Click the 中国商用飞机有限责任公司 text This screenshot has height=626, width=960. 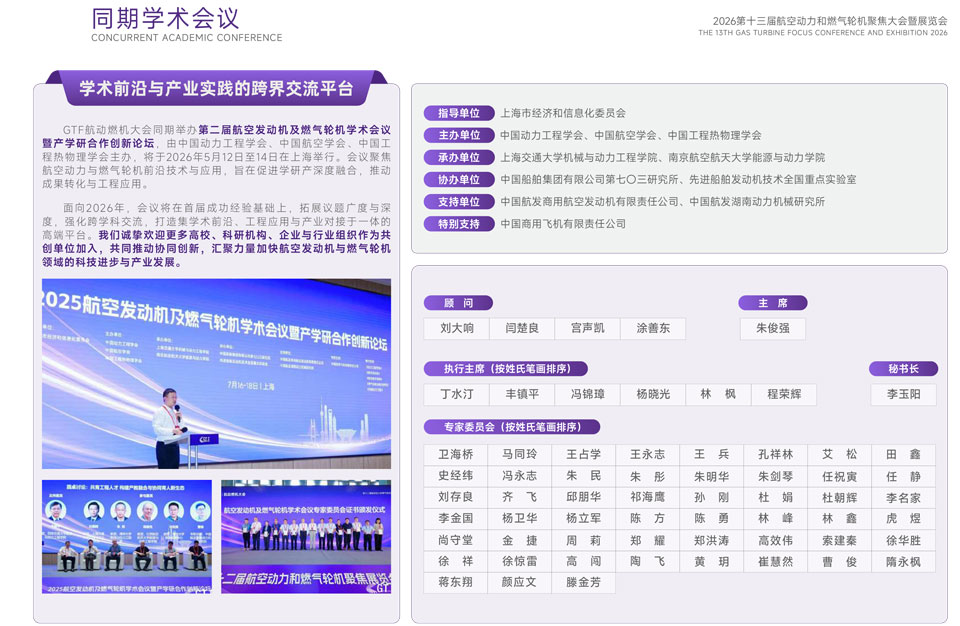563,224
